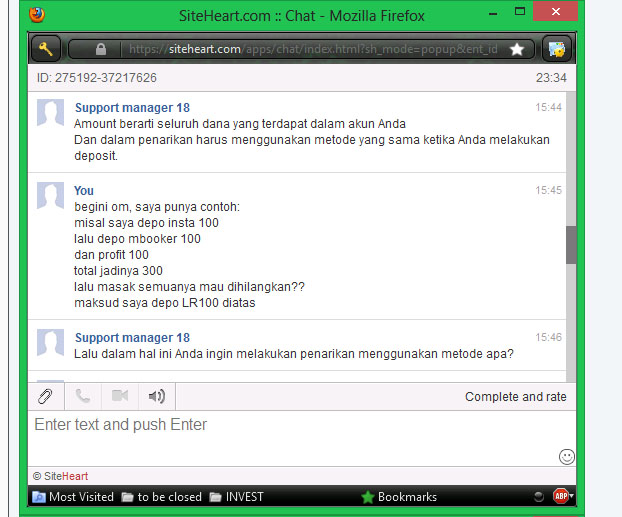Click the 15:44 message timestamp
This screenshot has height=517, width=622.
(x=549, y=107)
